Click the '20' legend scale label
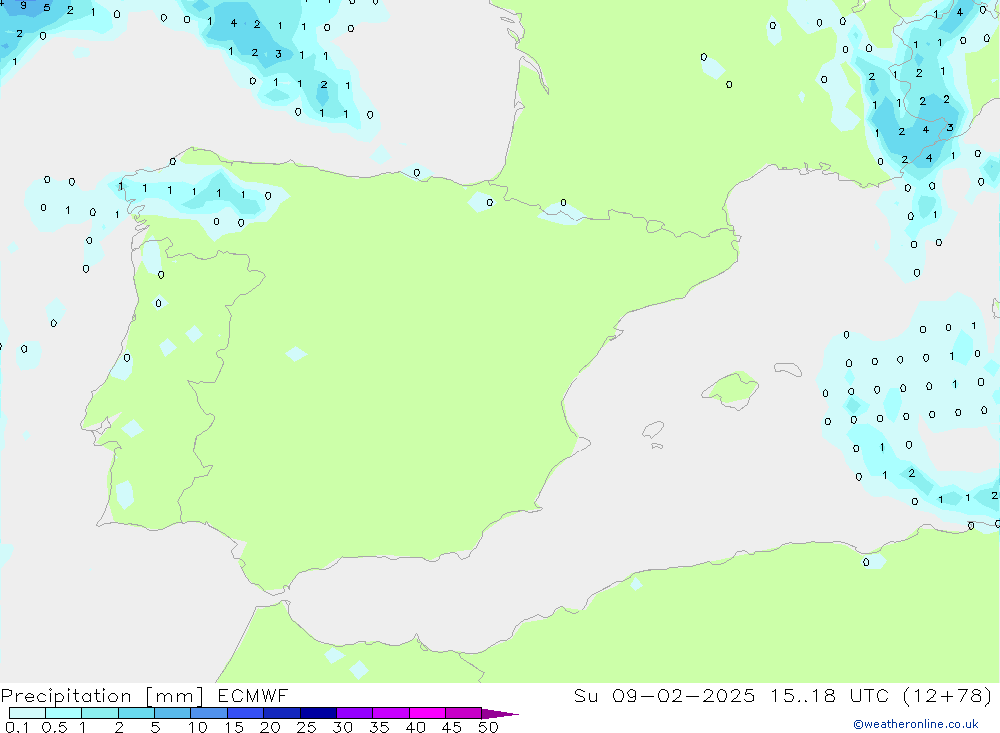Image resolution: width=1000 pixels, height=733 pixels. pos(270,727)
